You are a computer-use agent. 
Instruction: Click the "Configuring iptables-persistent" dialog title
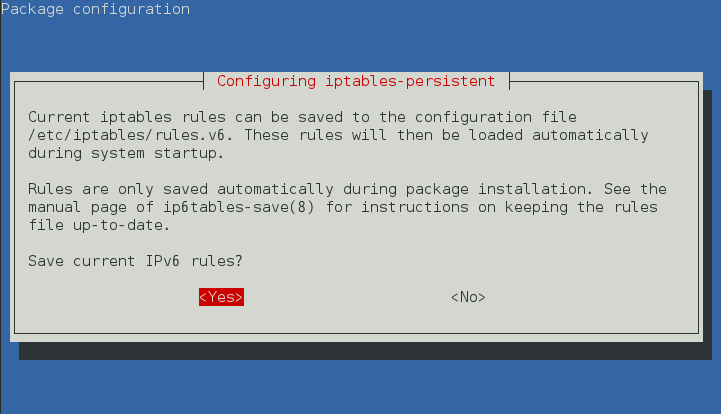[x=356, y=80]
